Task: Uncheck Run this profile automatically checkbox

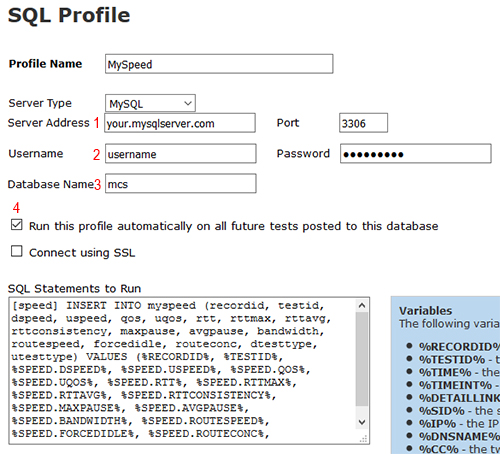Action: 17,225
